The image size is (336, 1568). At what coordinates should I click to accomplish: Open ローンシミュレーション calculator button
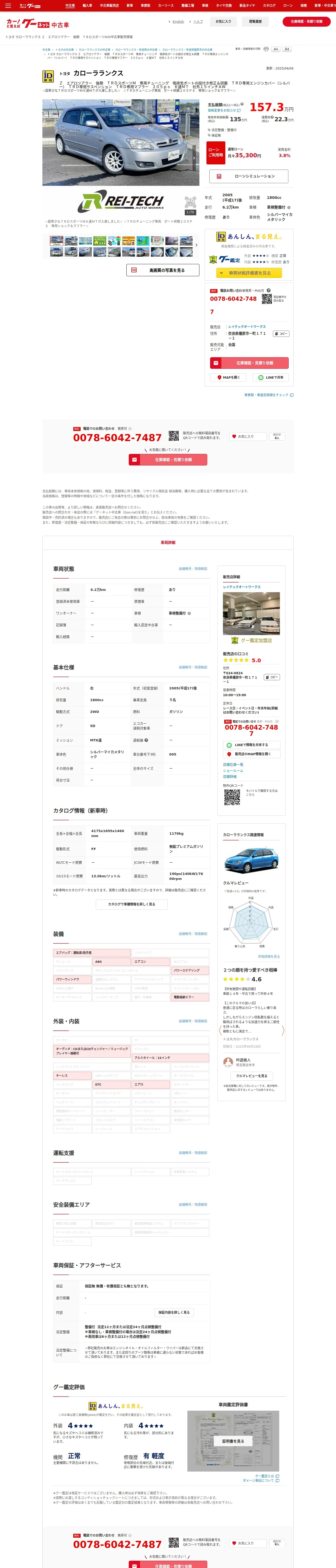pos(249,176)
